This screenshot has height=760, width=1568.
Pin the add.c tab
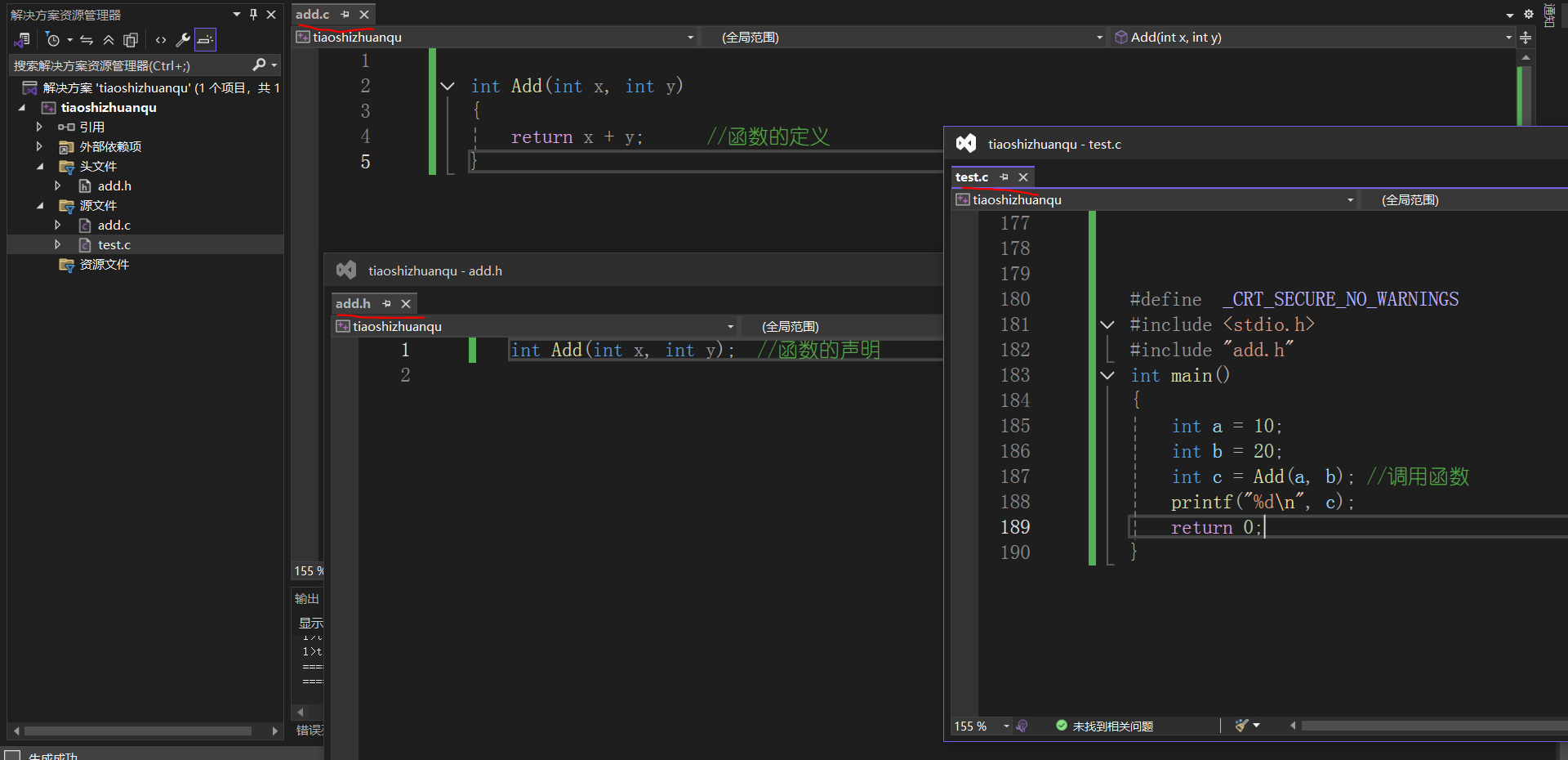(345, 15)
